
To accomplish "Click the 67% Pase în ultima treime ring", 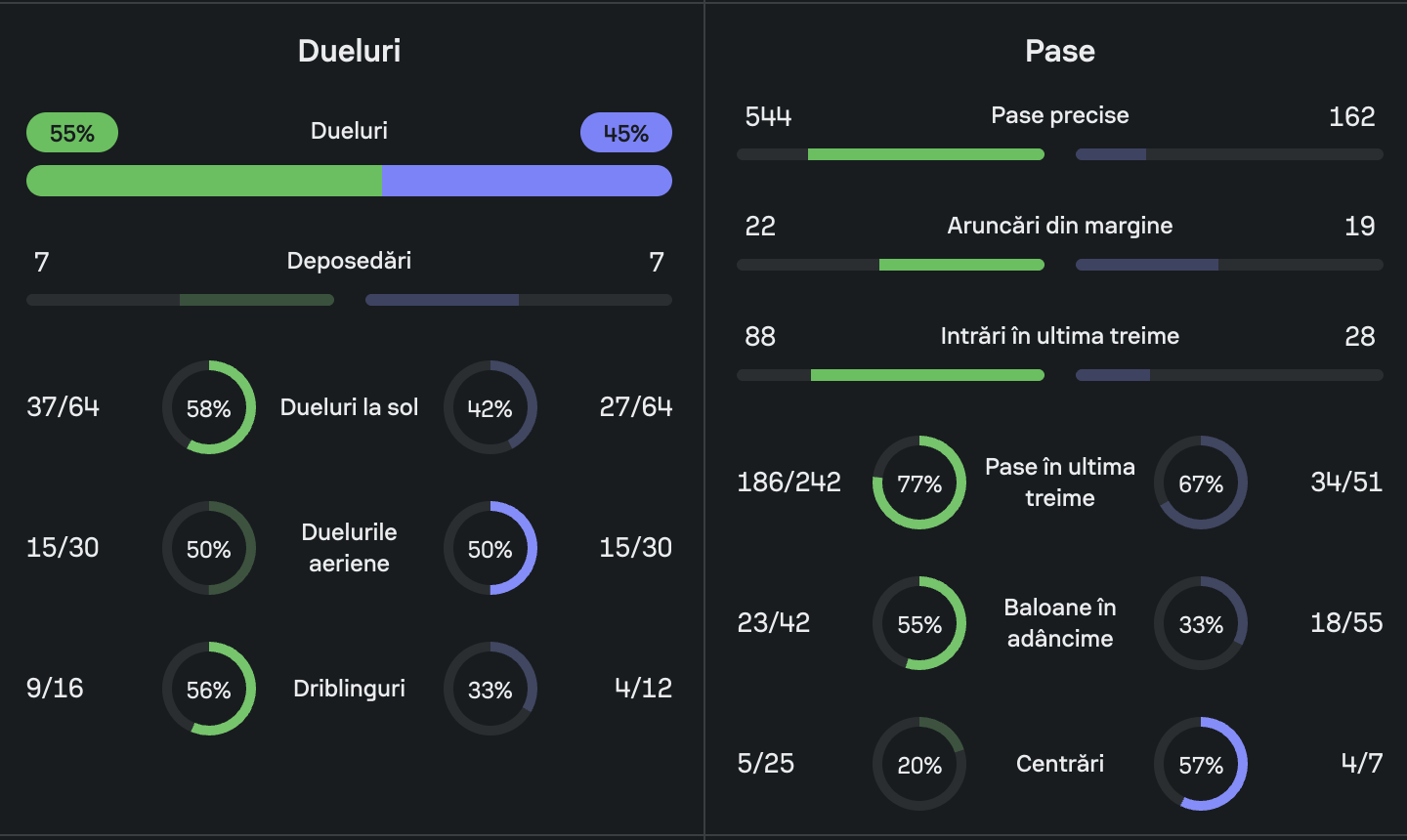I will point(1200,483).
